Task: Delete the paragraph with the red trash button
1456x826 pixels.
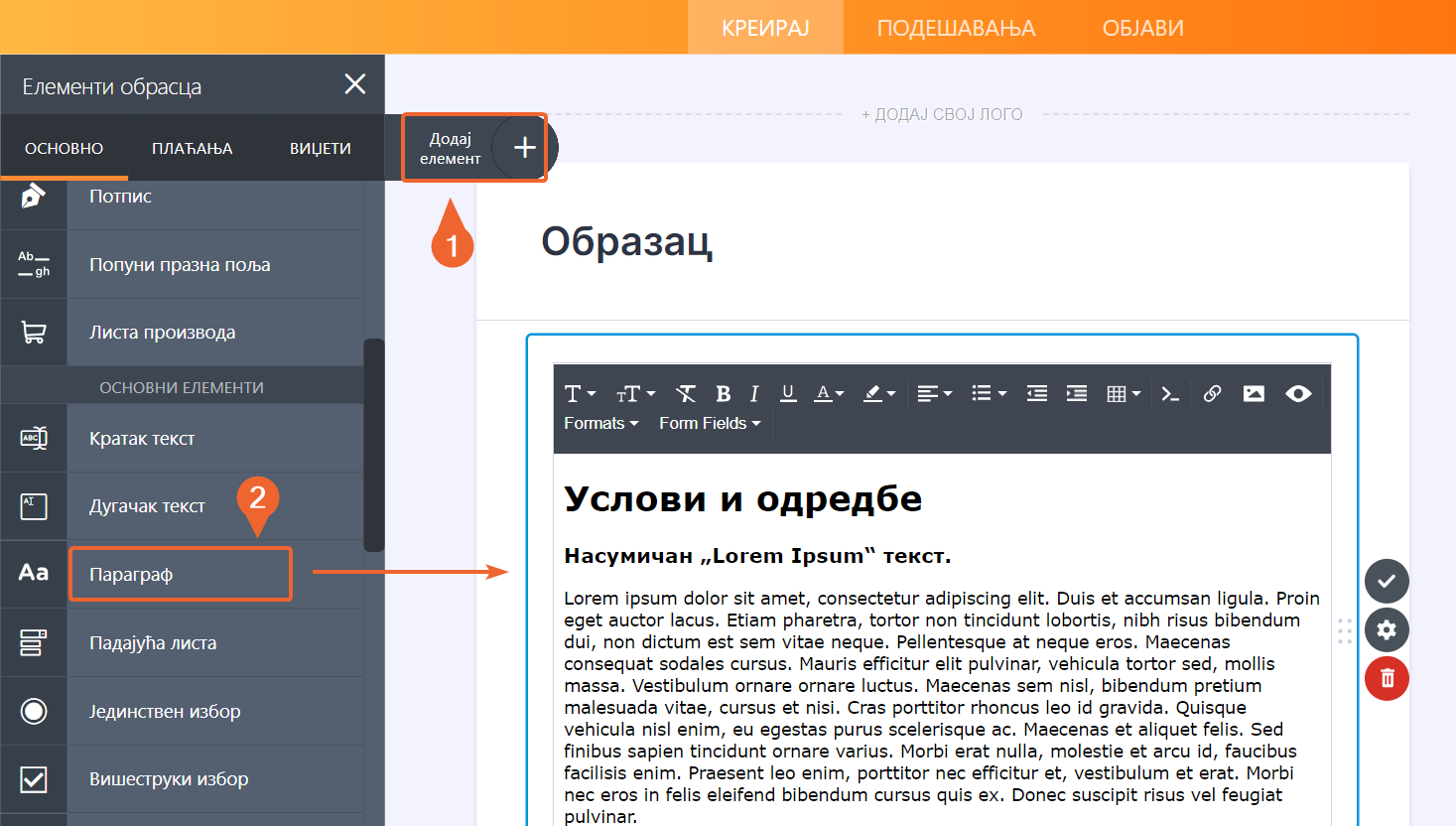Action: click(x=1387, y=678)
